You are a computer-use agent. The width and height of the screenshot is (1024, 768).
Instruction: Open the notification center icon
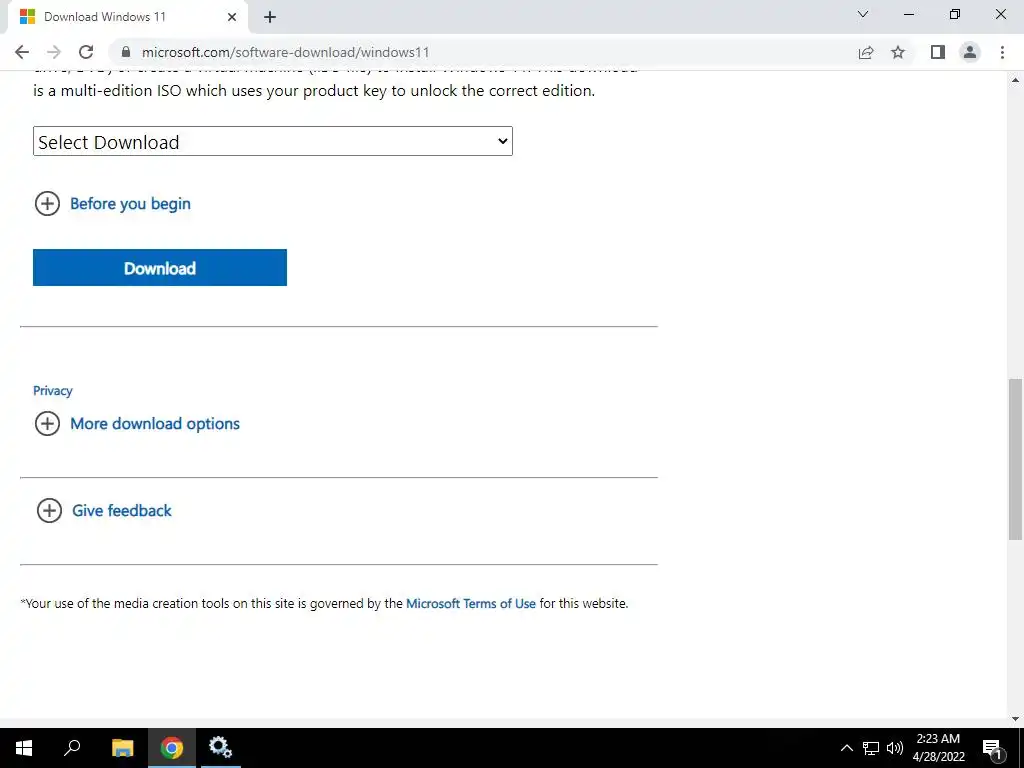click(993, 748)
